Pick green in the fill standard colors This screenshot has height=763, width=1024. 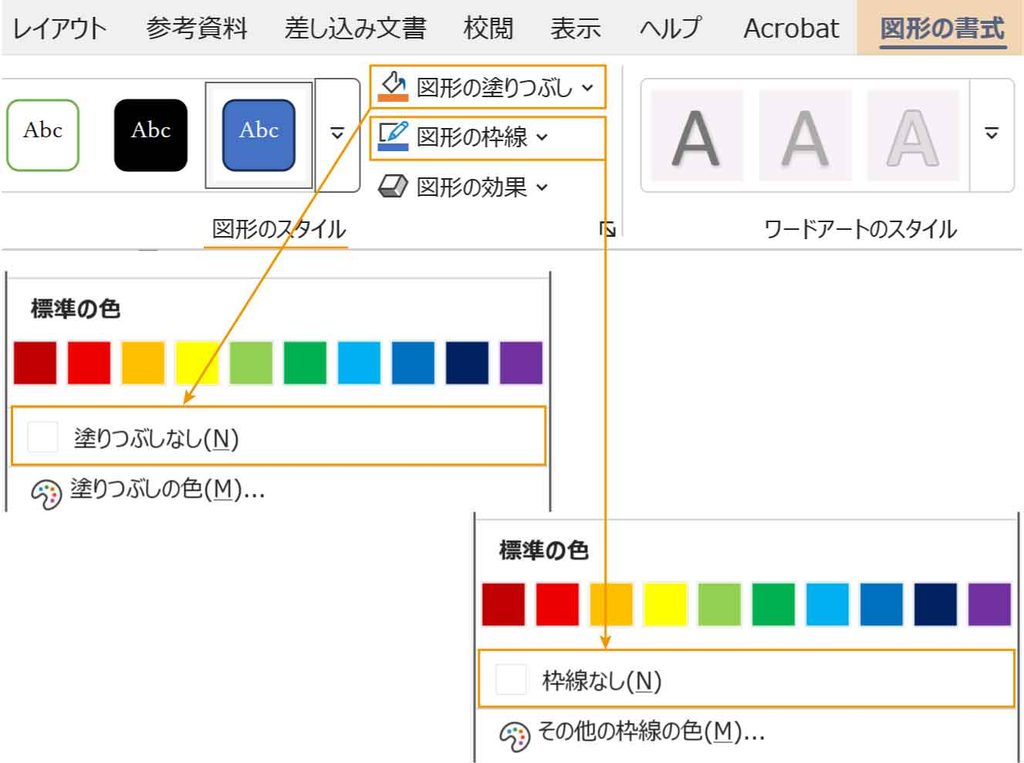pos(305,363)
